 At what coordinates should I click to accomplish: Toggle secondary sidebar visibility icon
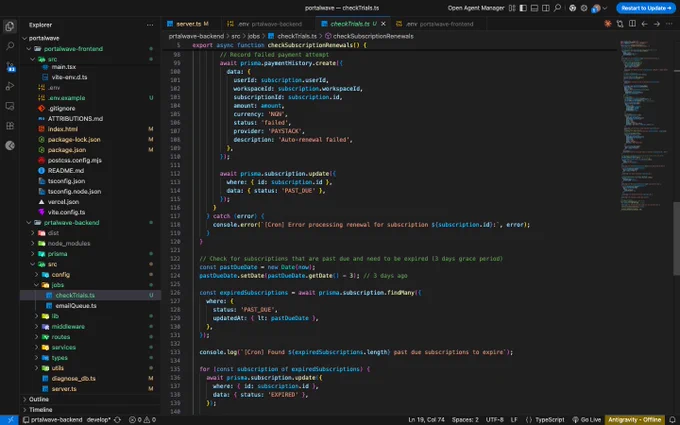546,8
